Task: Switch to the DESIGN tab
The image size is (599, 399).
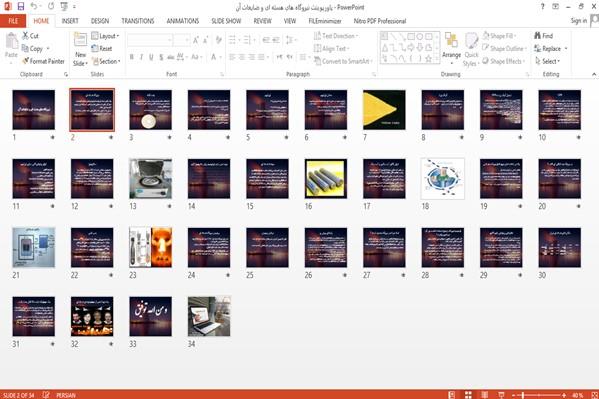Action: click(100, 21)
